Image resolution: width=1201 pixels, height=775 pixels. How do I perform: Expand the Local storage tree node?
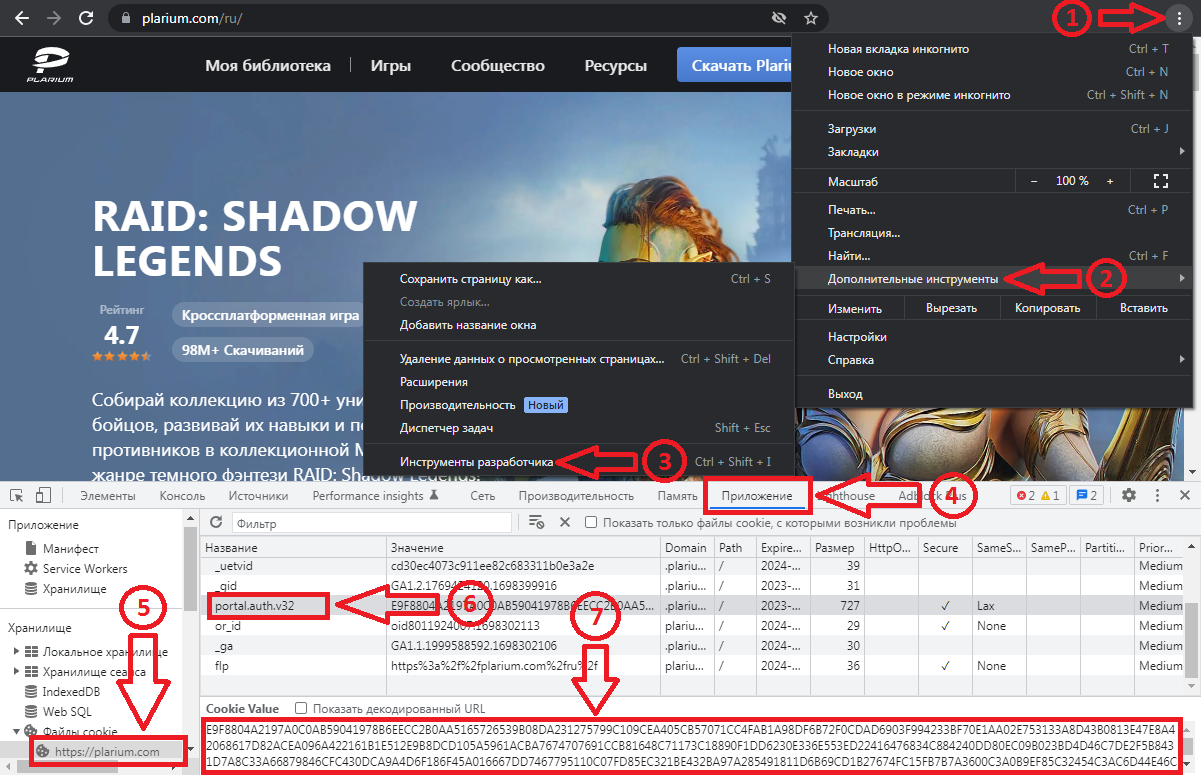[16, 652]
